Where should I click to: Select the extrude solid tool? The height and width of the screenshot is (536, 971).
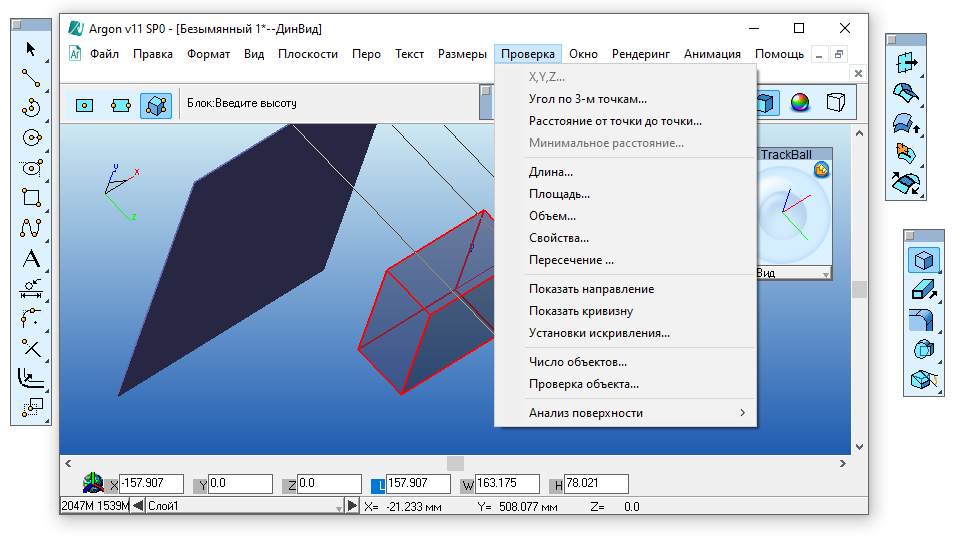[x=924, y=290]
